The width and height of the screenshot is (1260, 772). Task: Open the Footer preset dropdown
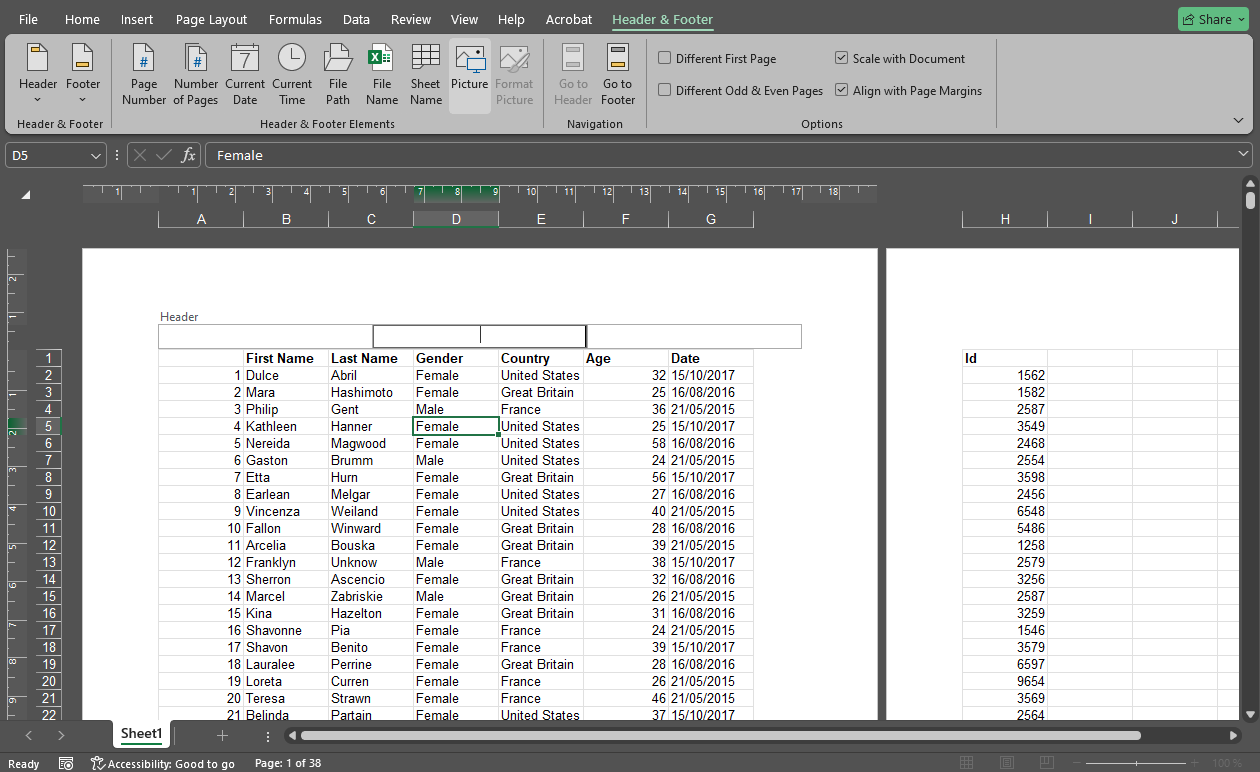pyautogui.click(x=83, y=74)
